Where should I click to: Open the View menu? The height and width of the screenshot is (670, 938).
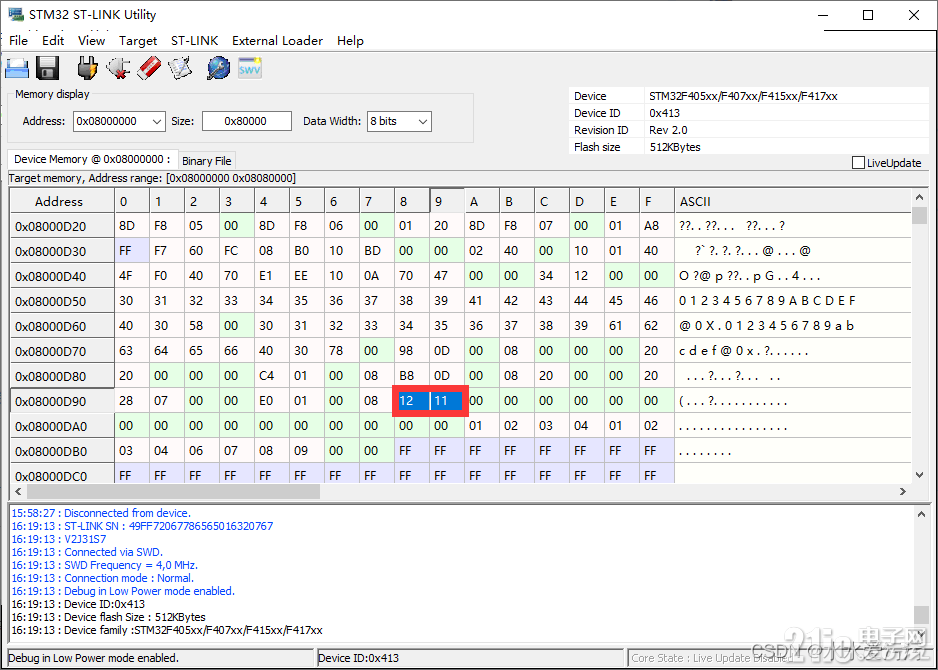coord(91,41)
